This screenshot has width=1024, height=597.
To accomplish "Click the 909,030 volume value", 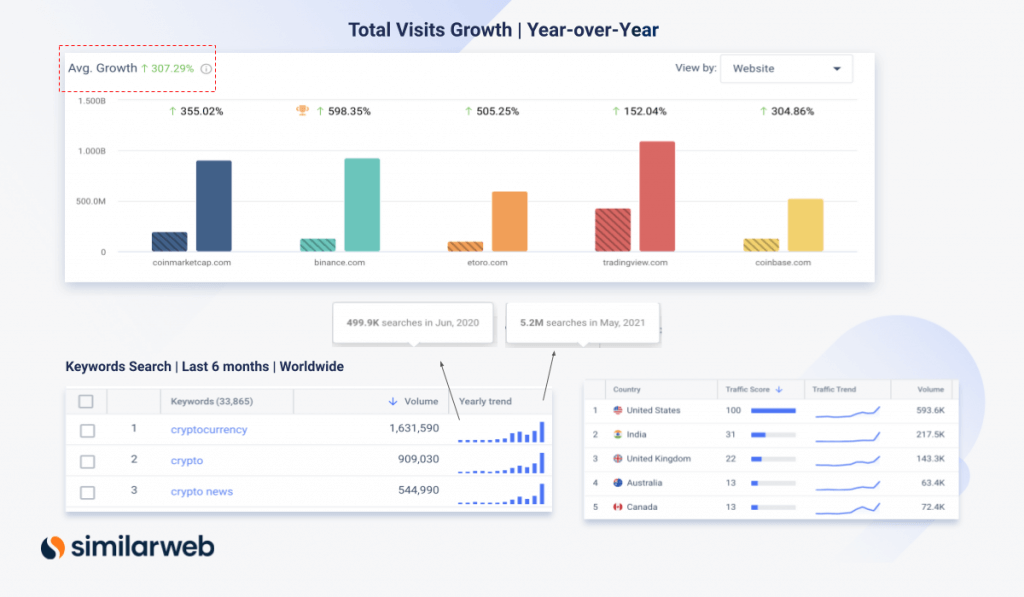I will (419, 459).
